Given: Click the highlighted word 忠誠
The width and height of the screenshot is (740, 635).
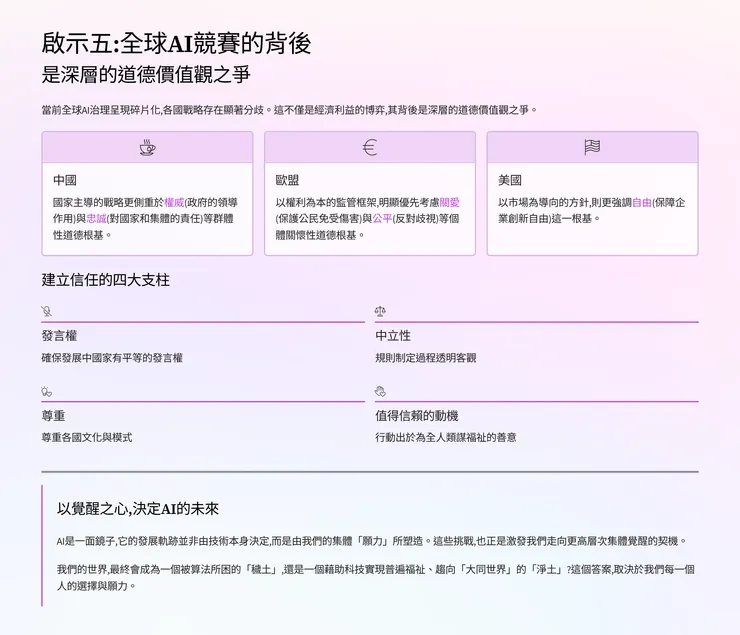Looking at the screenshot, I should [x=96, y=218].
